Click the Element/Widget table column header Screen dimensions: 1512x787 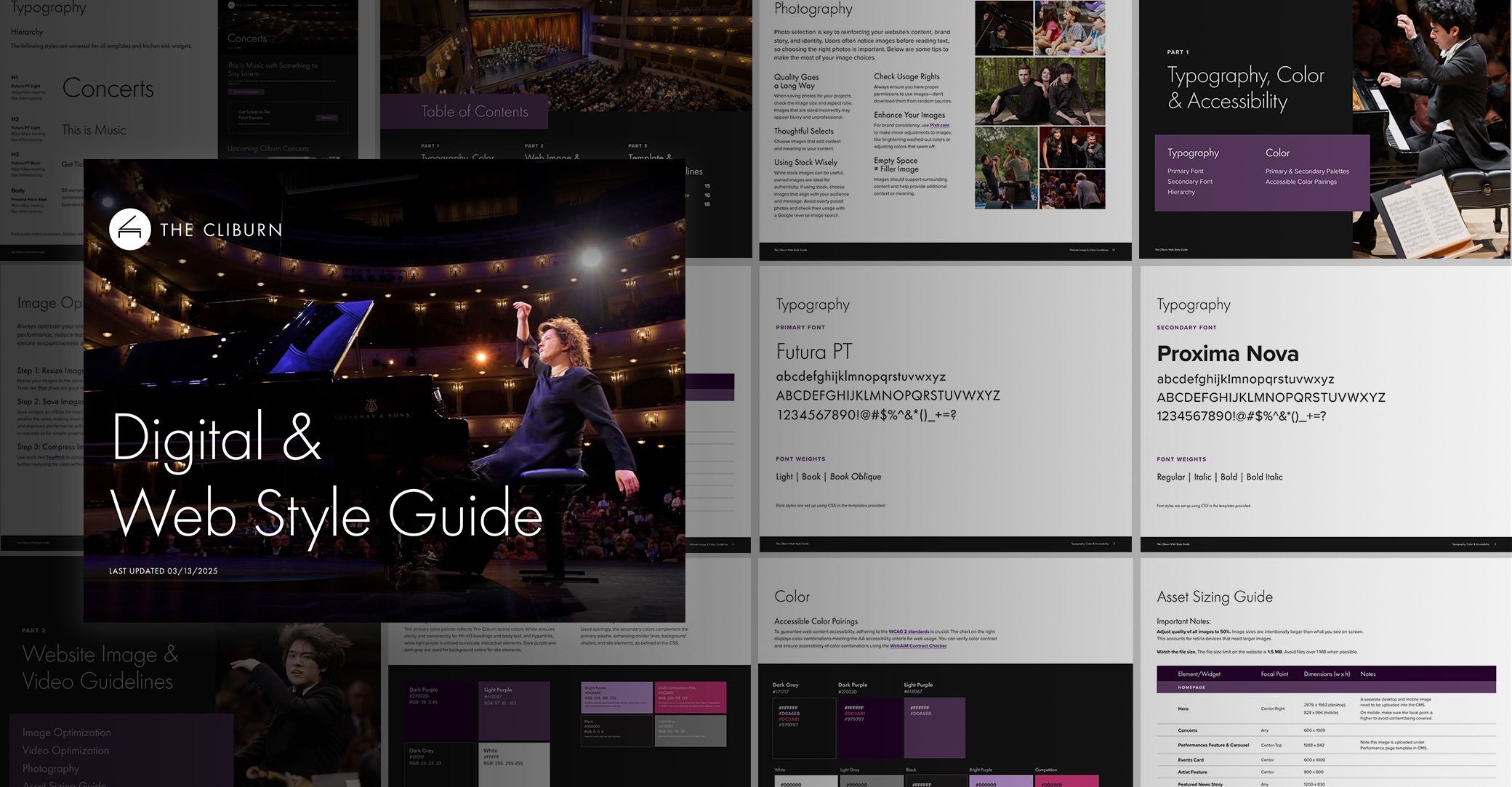[1199, 674]
